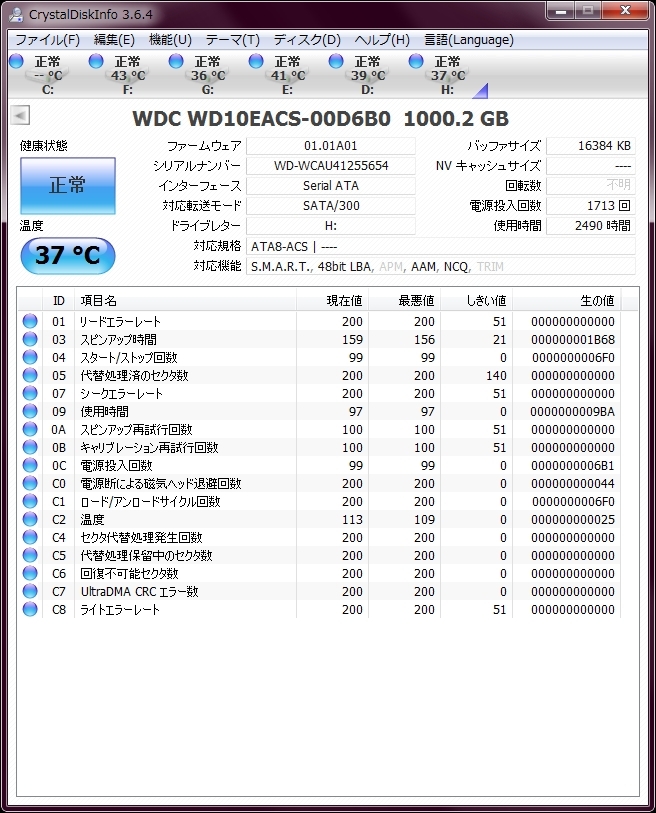Open the 編集(E) menu
The height and width of the screenshot is (813, 656).
114,40
